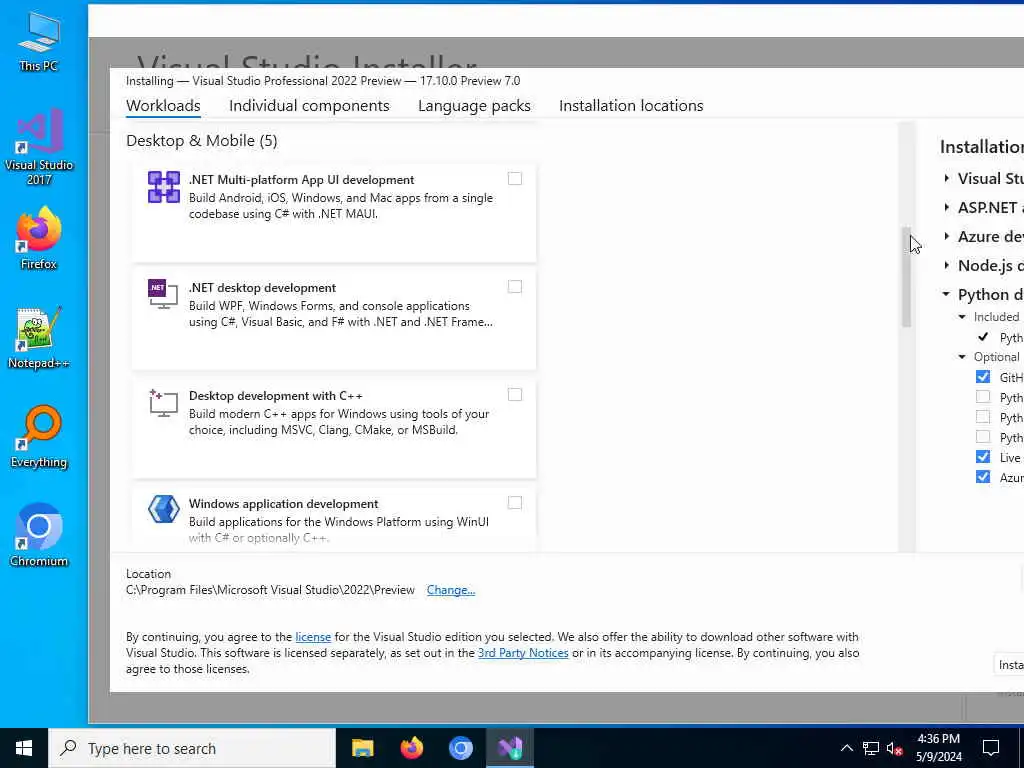Check .NET desktop development workload
1024x768 pixels.
pos(515,287)
